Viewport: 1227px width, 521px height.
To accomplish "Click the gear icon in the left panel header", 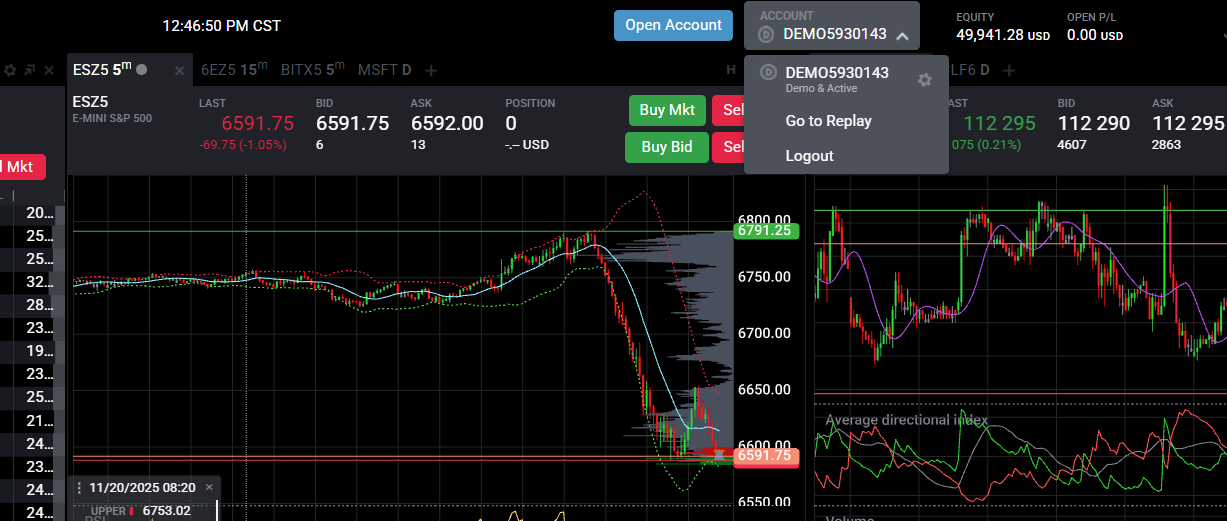I will [10, 71].
